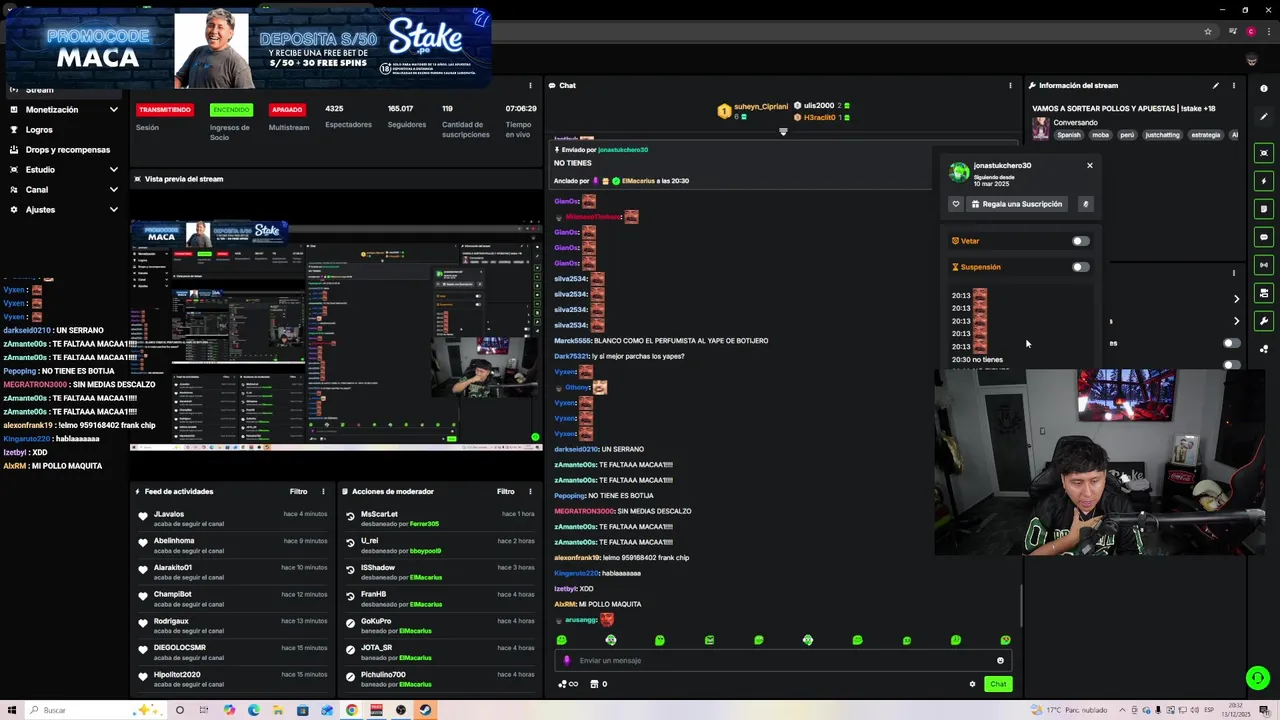Viewport: 1280px width, 720px height.
Task: Click the chat scrollbar
Action: tap(1021, 606)
